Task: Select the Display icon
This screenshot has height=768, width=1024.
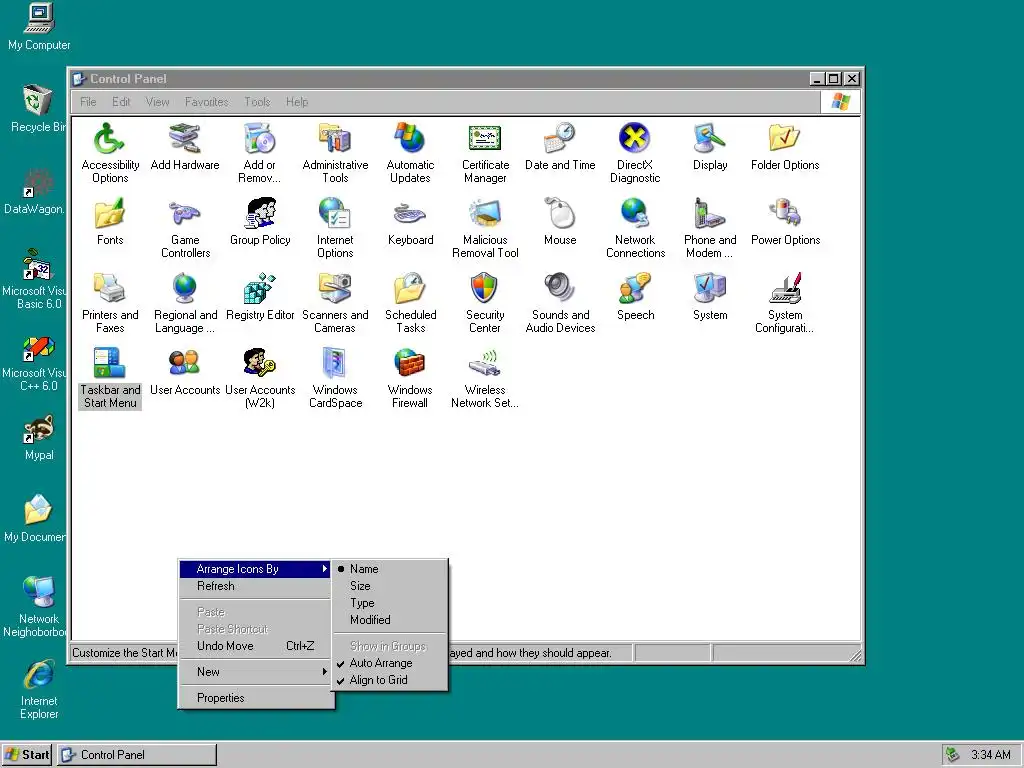Action: click(710, 138)
